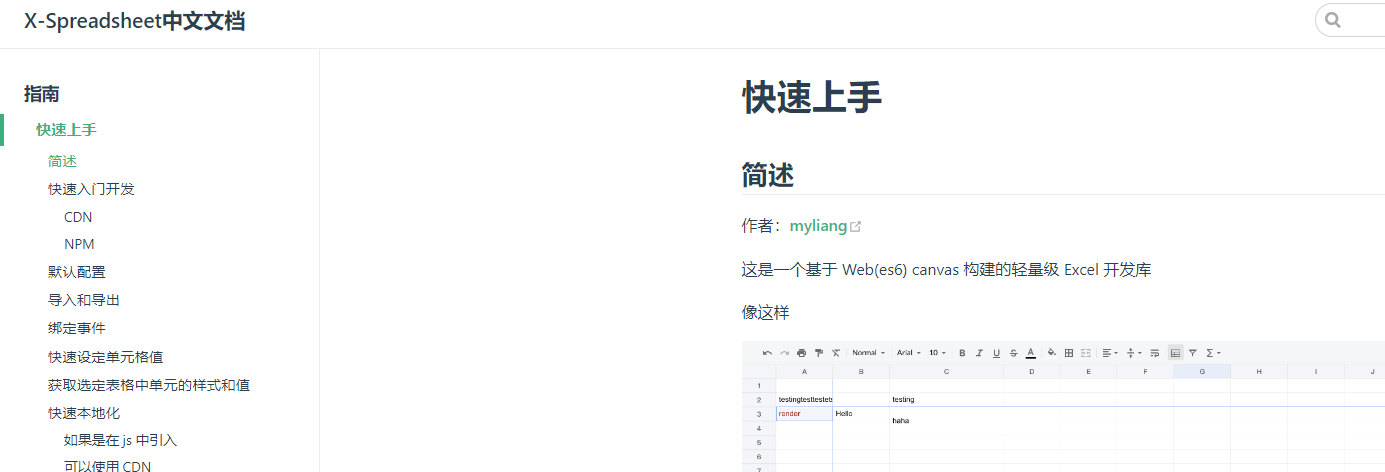Click the redo icon in the spreadsheet toolbar
1385x472 pixels.
(784, 353)
